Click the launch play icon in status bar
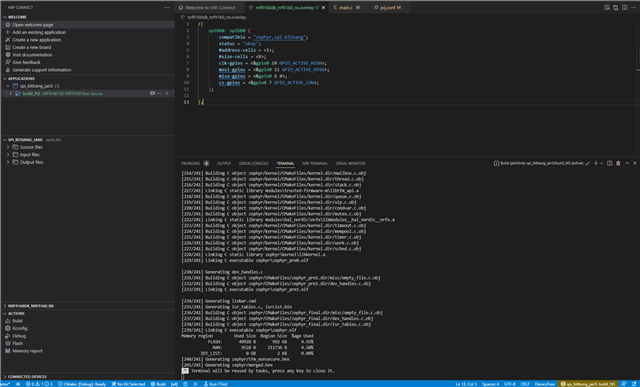Image resolution: width=640 pixels, height=387 pixels. click(195, 384)
